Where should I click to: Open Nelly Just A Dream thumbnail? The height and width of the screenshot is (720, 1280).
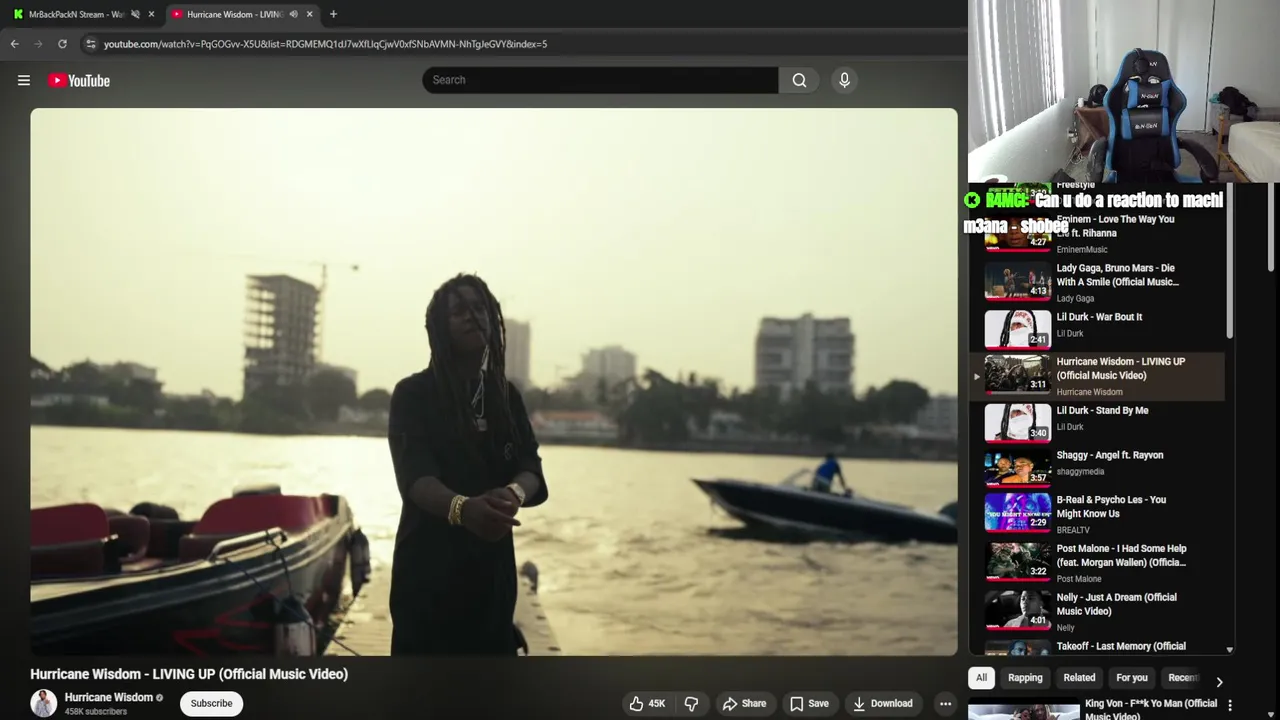click(x=1018, y=609)
